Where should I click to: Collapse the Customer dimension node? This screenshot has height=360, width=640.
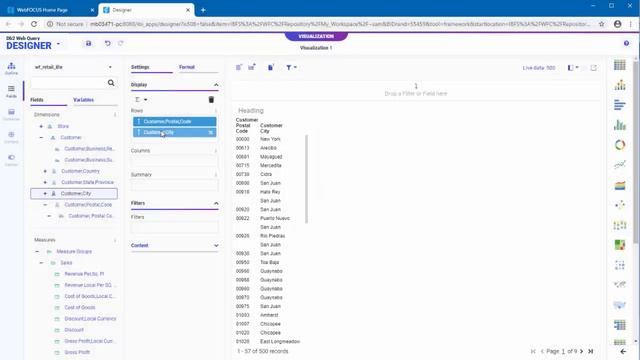coord(41,138)
